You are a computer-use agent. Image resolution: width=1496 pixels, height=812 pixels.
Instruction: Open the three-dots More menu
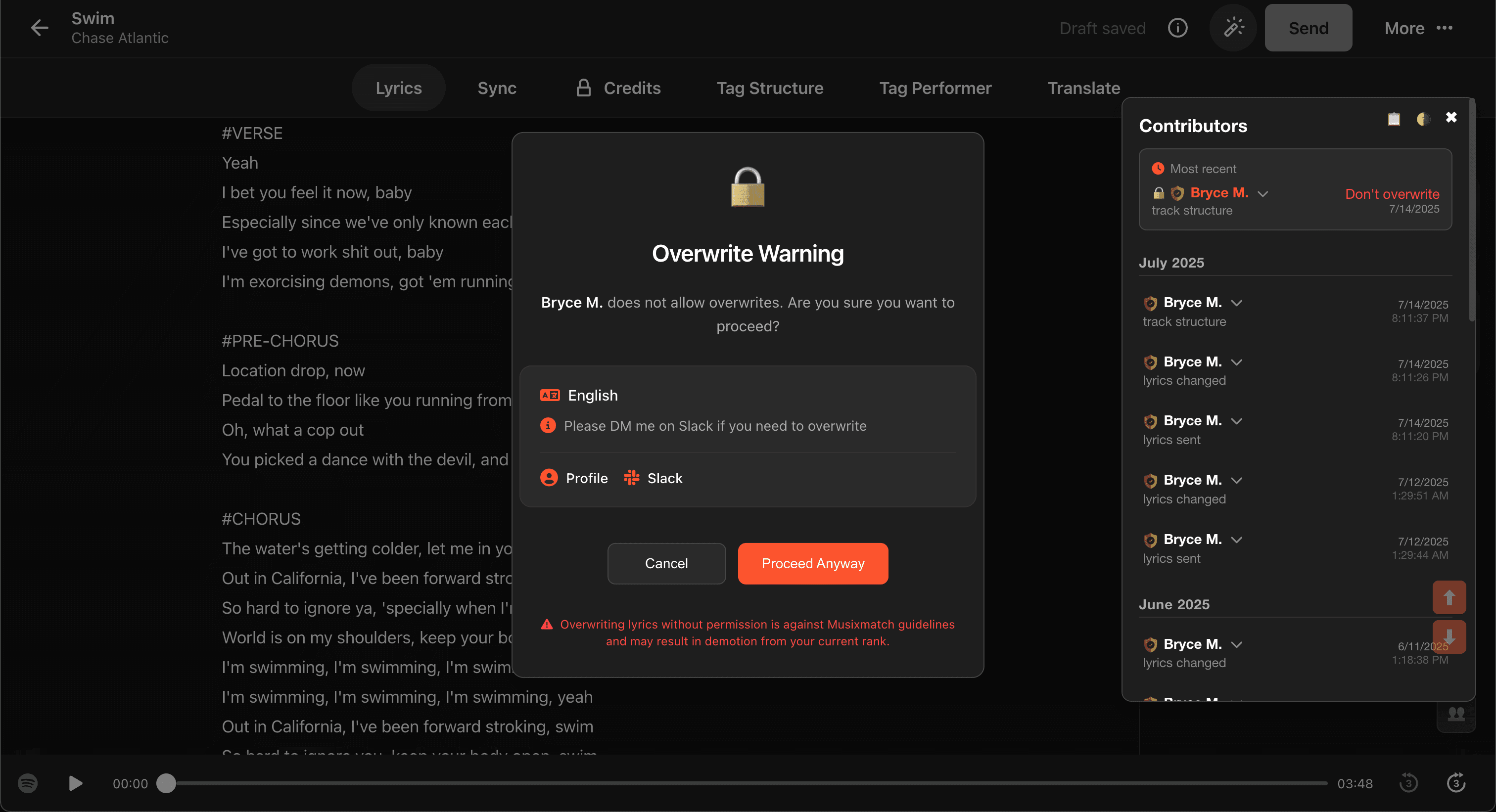click(1445, 27)
